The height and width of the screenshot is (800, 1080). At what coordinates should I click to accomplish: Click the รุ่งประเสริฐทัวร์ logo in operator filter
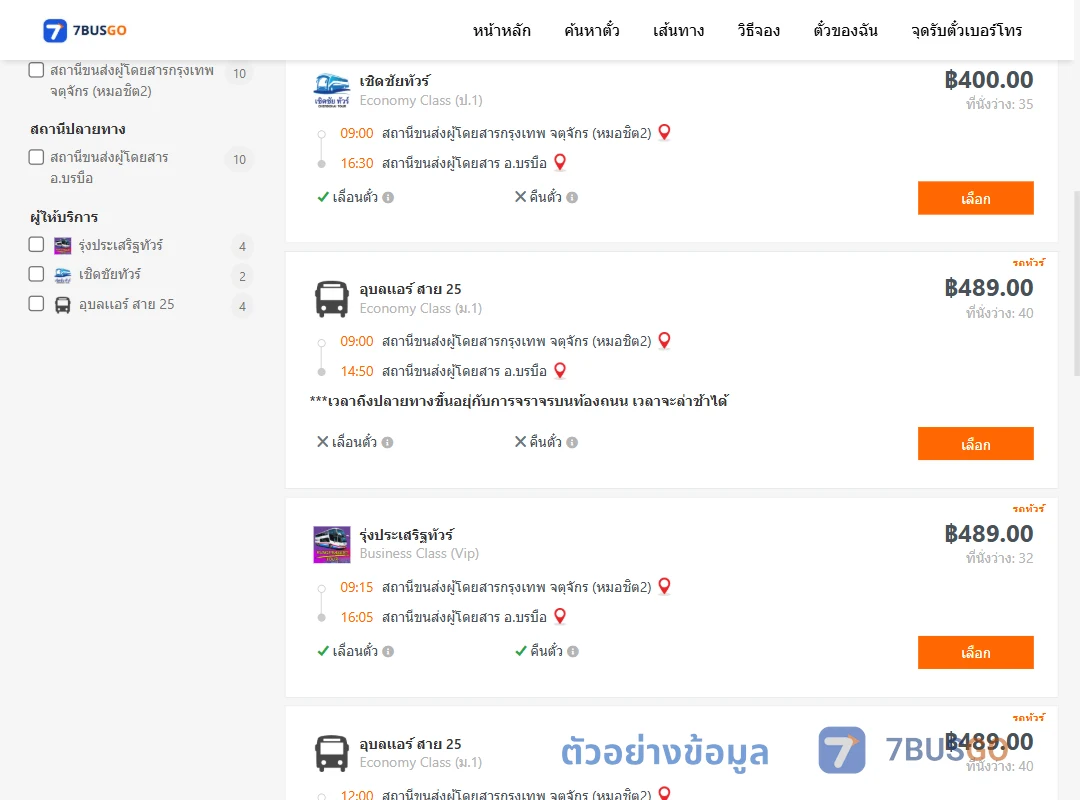coord(63,245)
